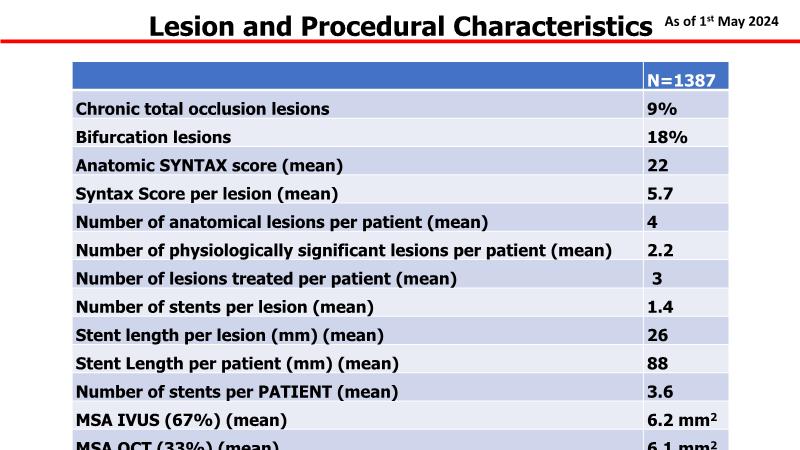Select the SYNTAX score value 22
The width and height of the screenshot is (800, 450).
click(x=658, y=165)
